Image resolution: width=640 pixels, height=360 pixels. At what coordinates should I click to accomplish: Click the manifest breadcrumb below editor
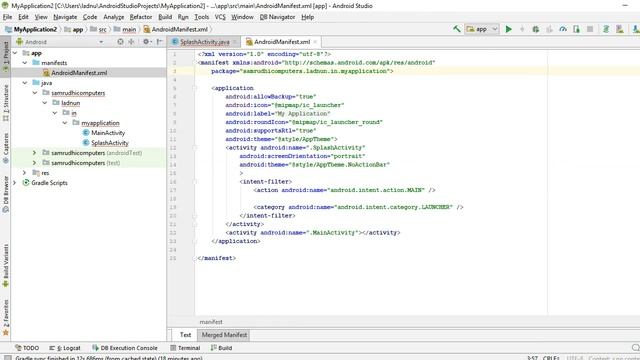(x=211, y=322)
